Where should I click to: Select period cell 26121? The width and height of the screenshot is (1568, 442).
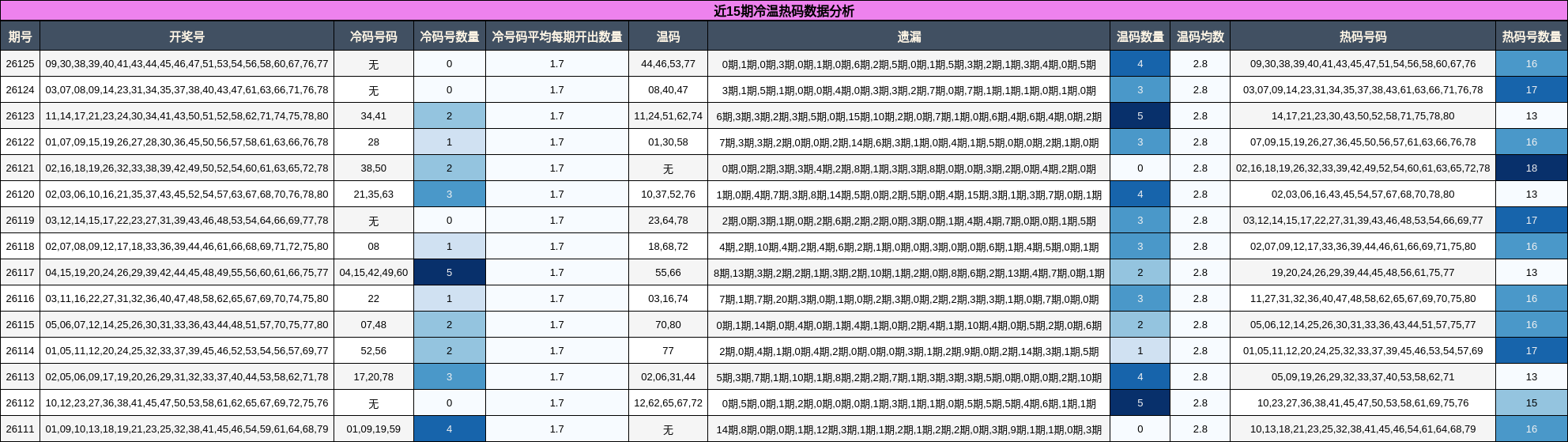[20, 168]
